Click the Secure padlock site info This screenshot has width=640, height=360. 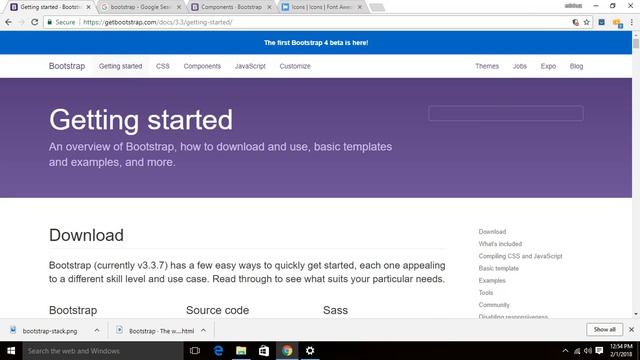[61, 22]
